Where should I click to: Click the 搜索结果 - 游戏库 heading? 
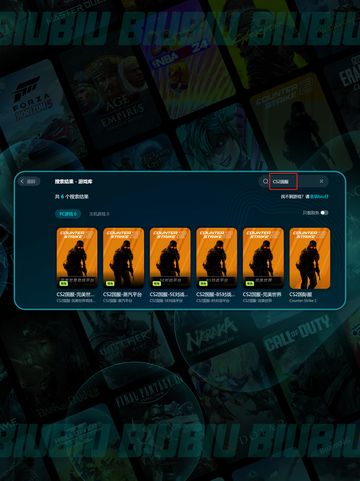pos(74,181)
